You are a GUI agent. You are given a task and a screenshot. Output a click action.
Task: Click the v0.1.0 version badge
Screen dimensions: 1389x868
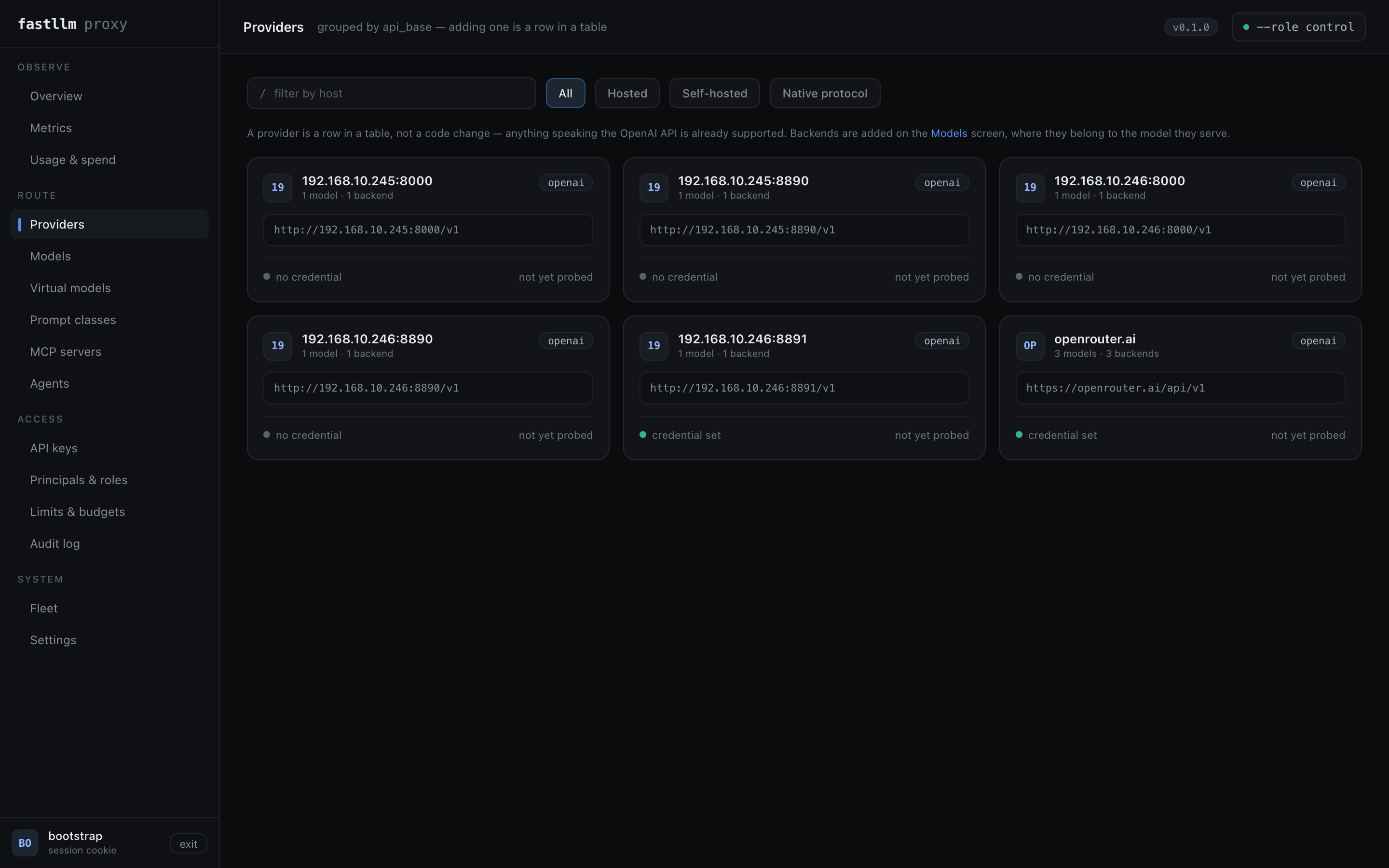pos(1191,27)
